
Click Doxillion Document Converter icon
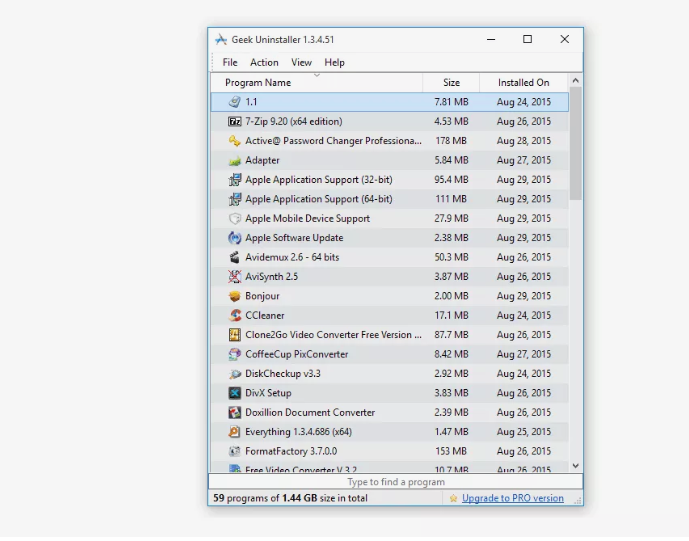click(x=235, y=413)
